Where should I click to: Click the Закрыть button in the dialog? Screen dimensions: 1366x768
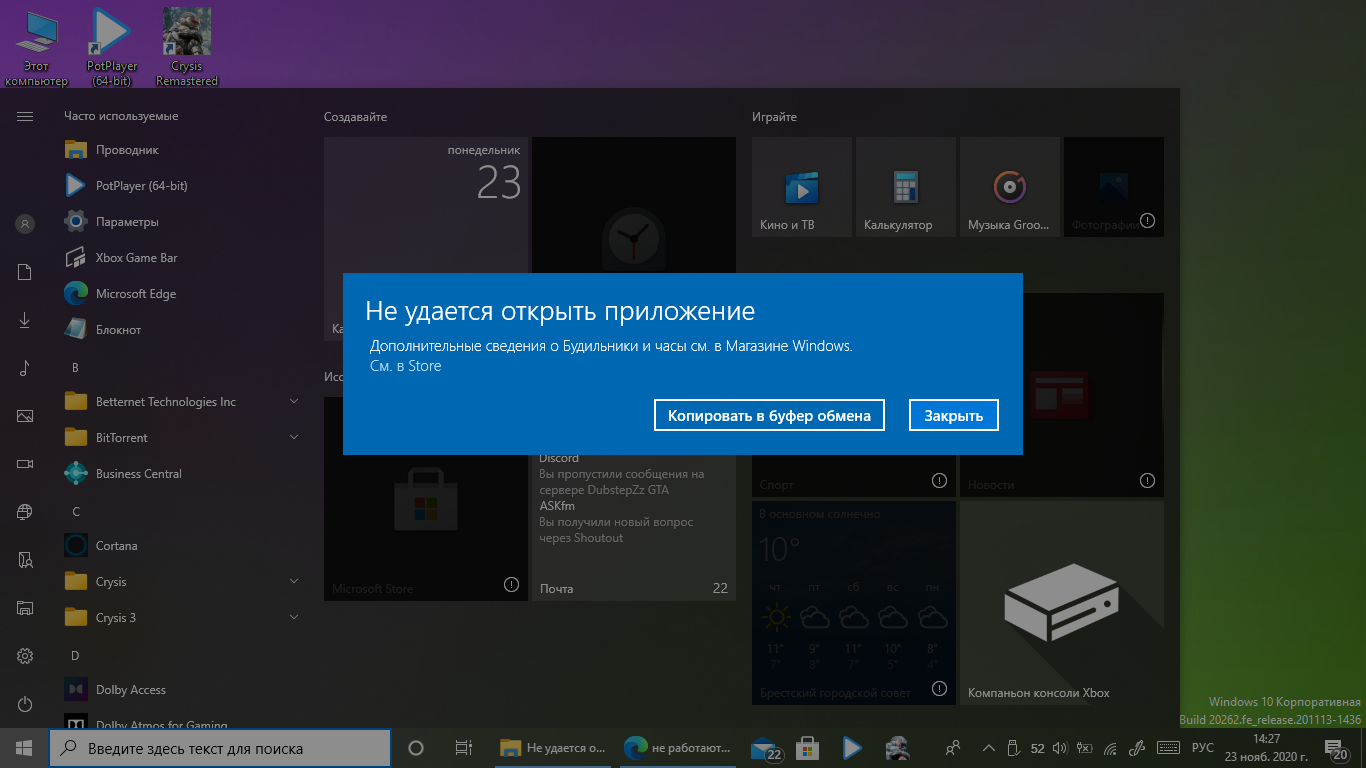tap(954, 415)
